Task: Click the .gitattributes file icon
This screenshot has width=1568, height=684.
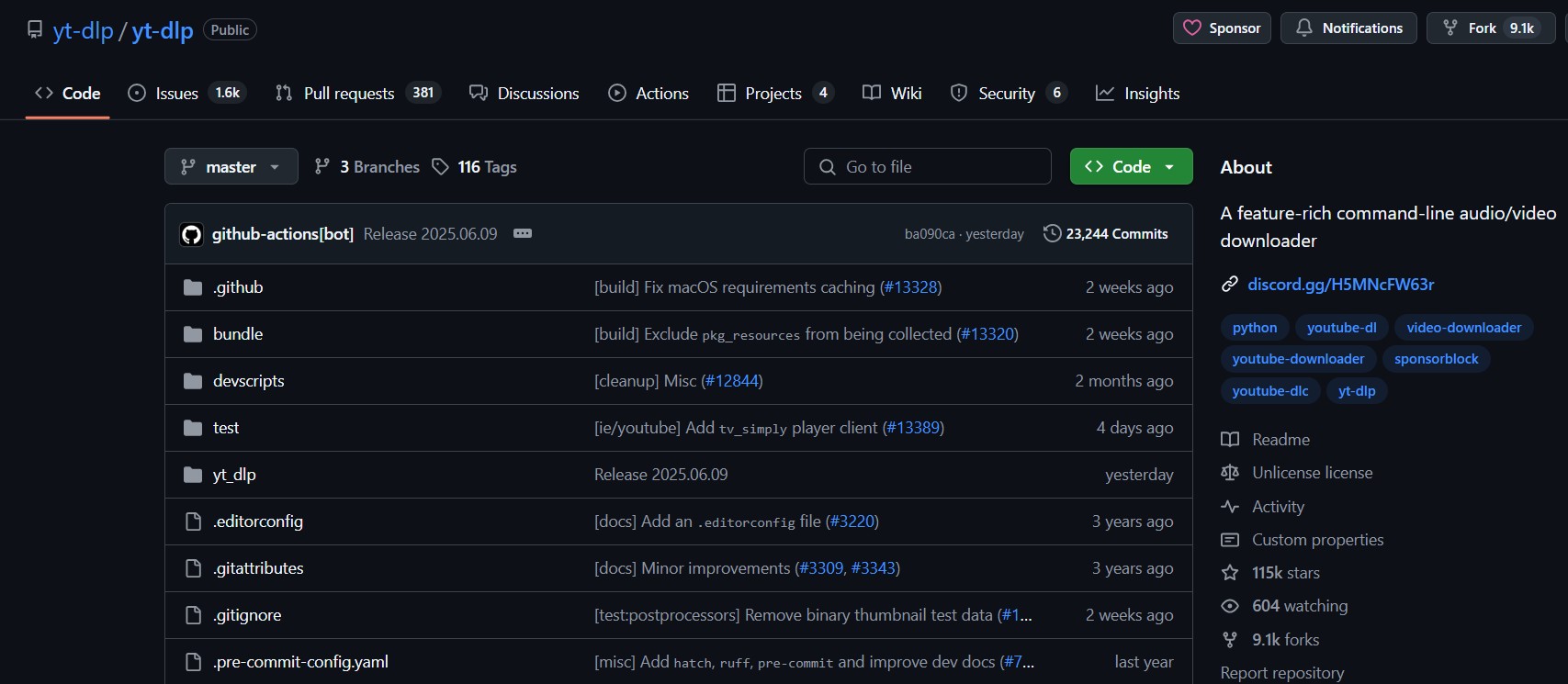Action: [193, 568]
